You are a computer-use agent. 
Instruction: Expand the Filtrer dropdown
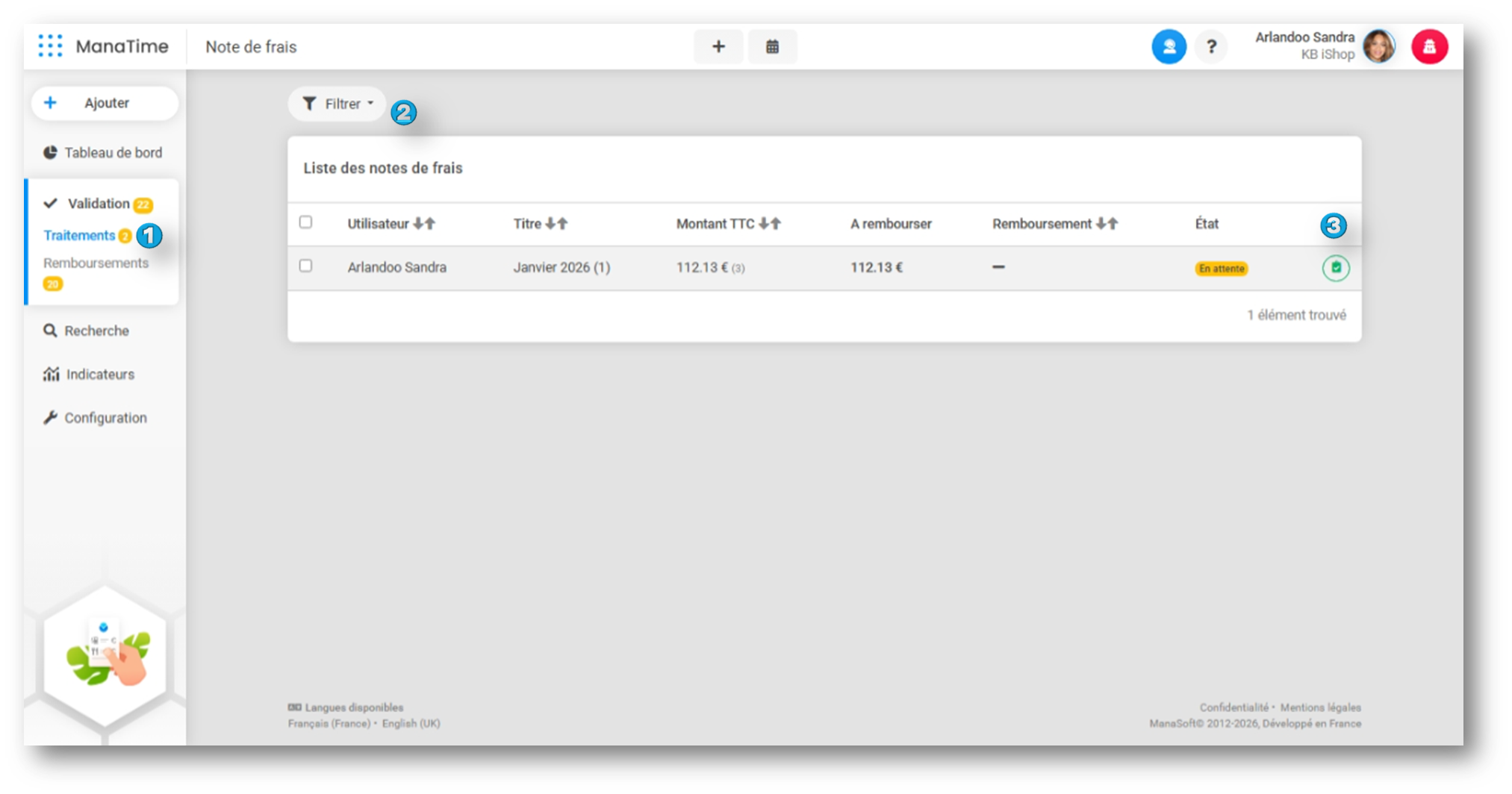pyautogui.click(x=337, y=104)
